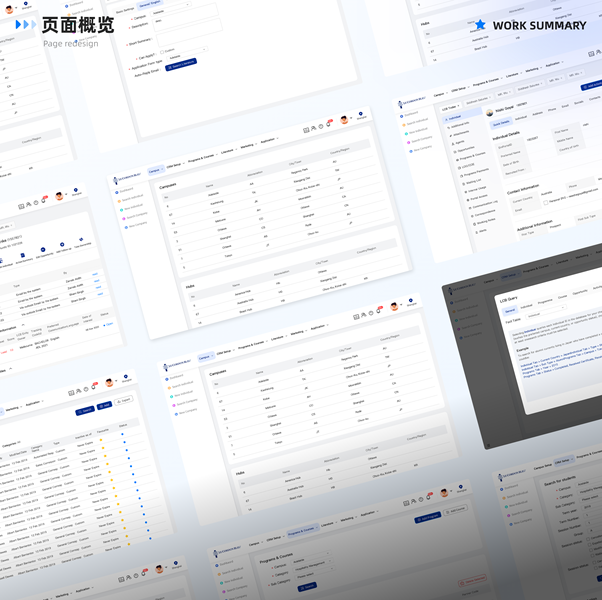This screenshot has width=602, height=600.
Task: Click the blue Add button atop the profile mockup
Action: click(x=592, y=86)
